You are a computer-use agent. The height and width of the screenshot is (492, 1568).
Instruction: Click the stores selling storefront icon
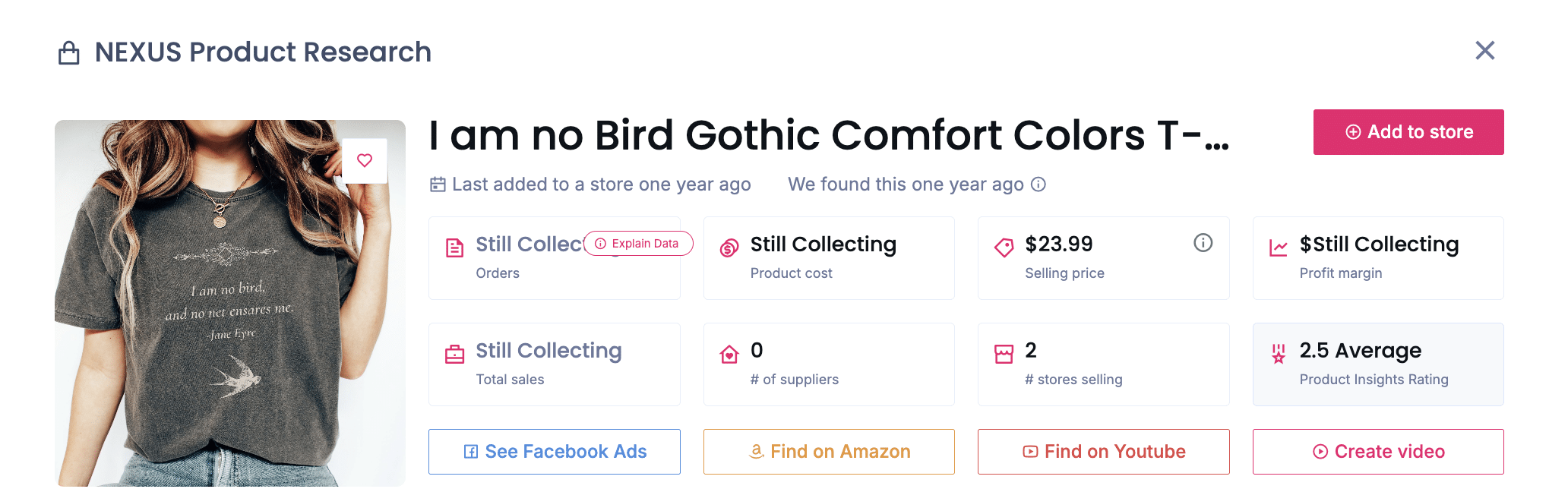(1004, 355)
